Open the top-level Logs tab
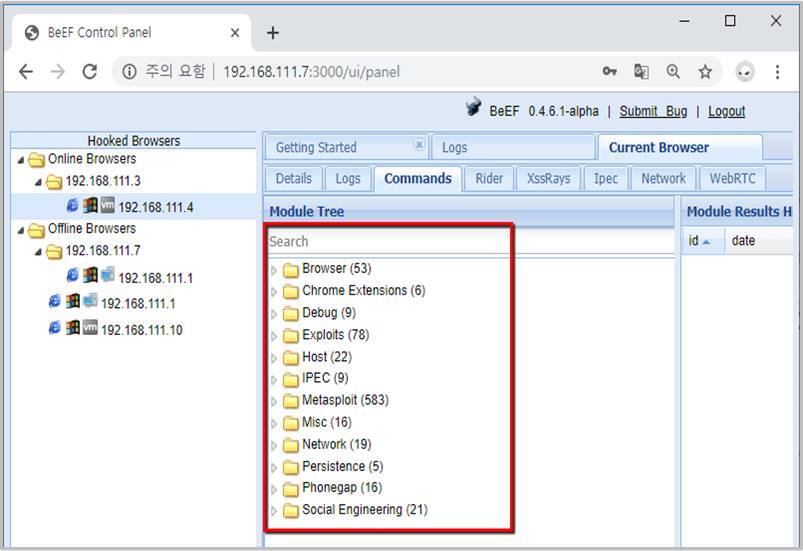Viewport: 803px width, 551px height. (x=514, y=147)
